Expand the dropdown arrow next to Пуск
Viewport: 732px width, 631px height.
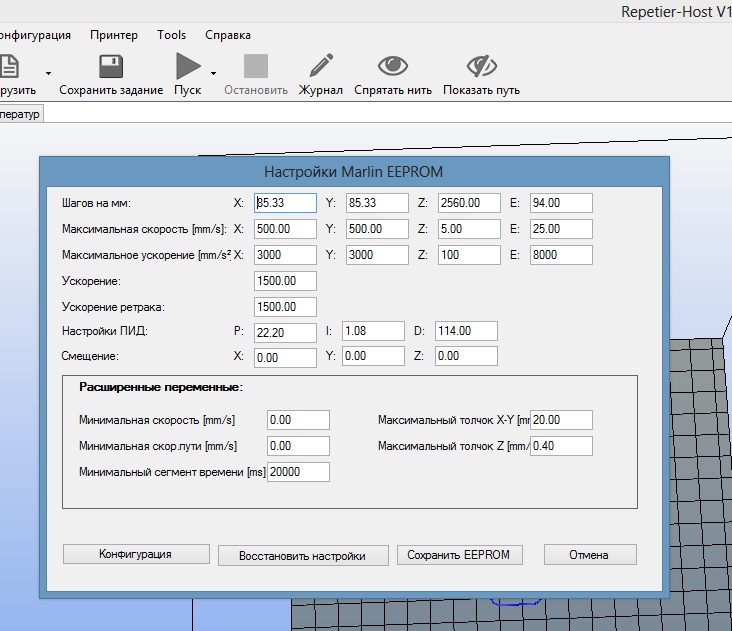click(x=213, y=73)
